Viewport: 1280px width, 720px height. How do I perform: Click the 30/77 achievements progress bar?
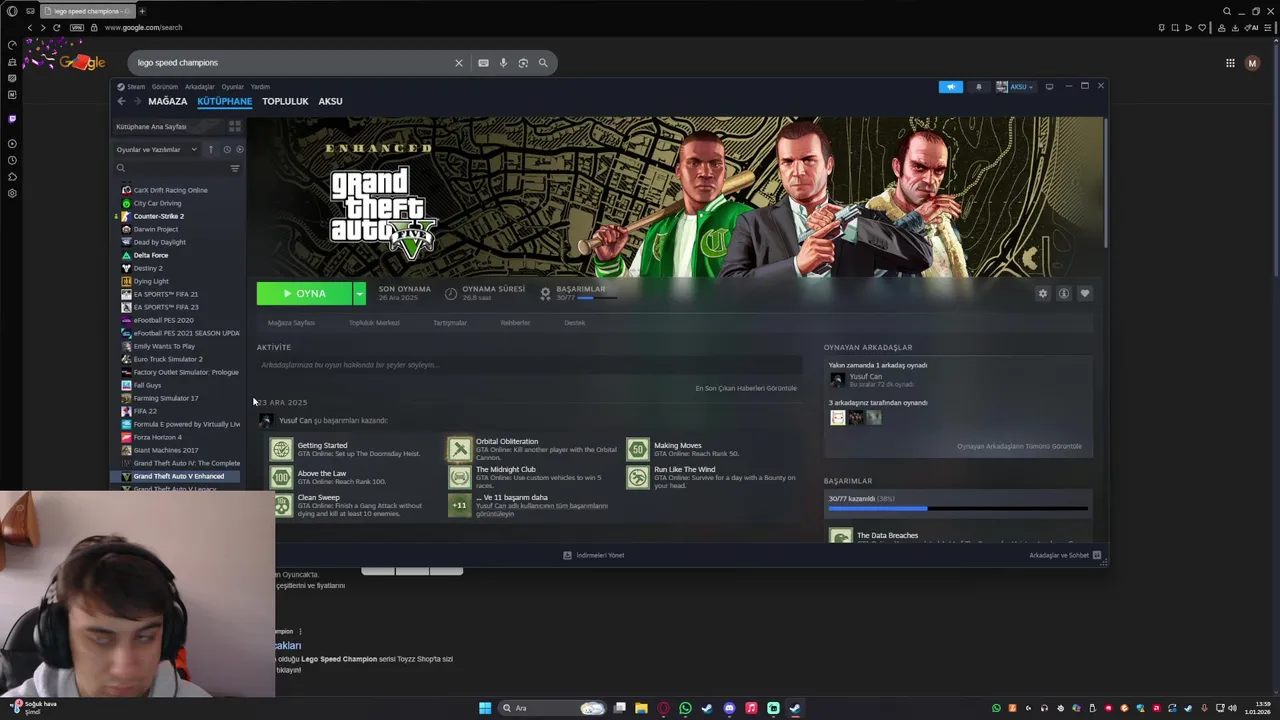[x=958, y=509]
